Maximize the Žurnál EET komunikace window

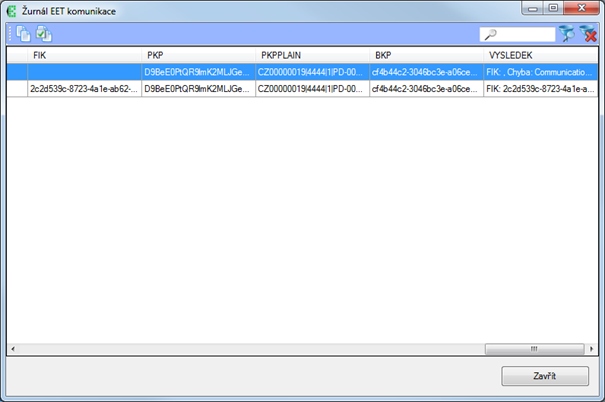tap(551, 9)
